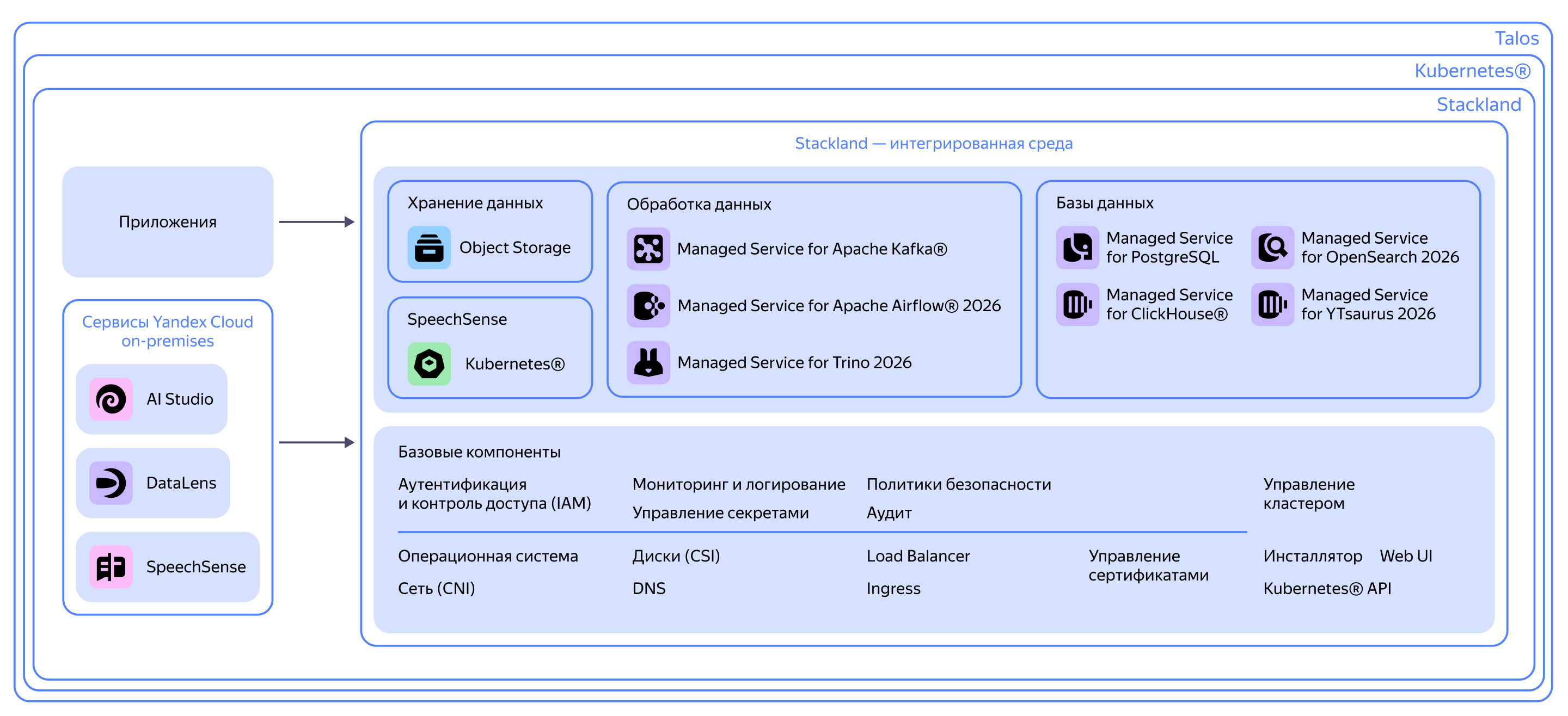Viewport: 1568px width, 716px height.
Task: Click the Kubernetes green hexagon icon
Action: (429, 364)
